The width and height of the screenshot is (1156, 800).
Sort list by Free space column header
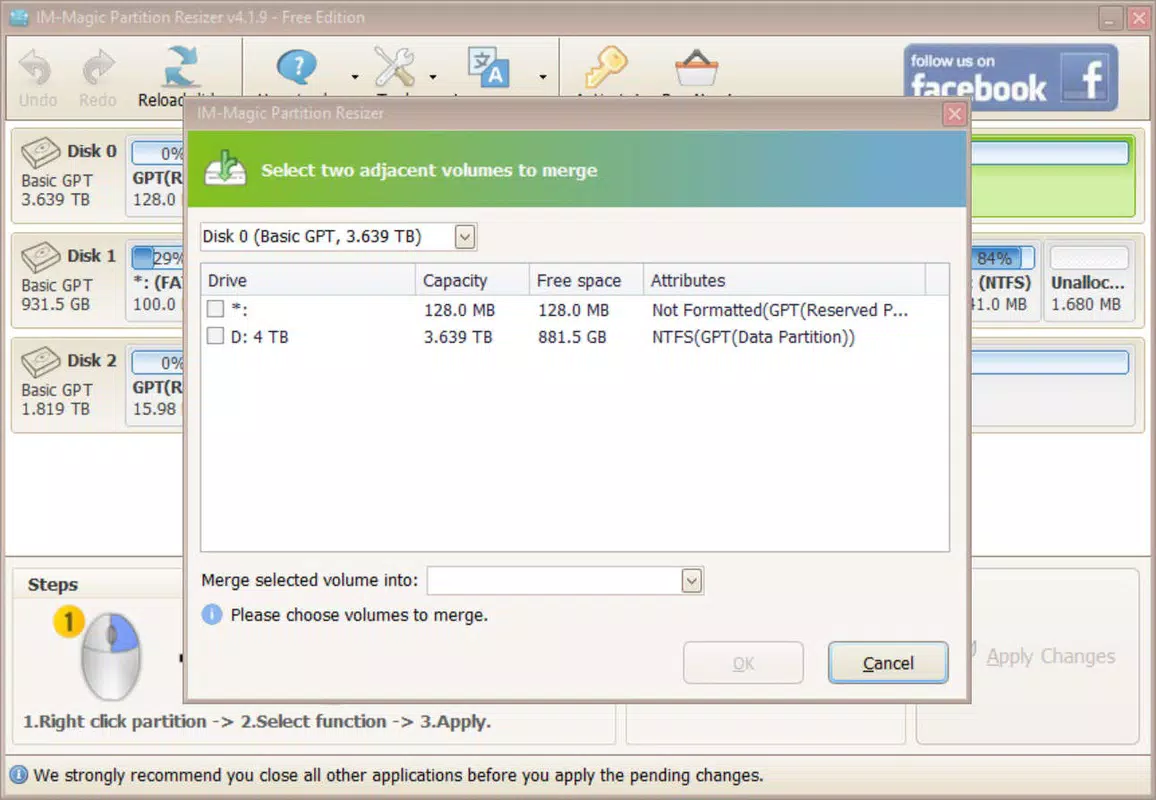point(587,280)
